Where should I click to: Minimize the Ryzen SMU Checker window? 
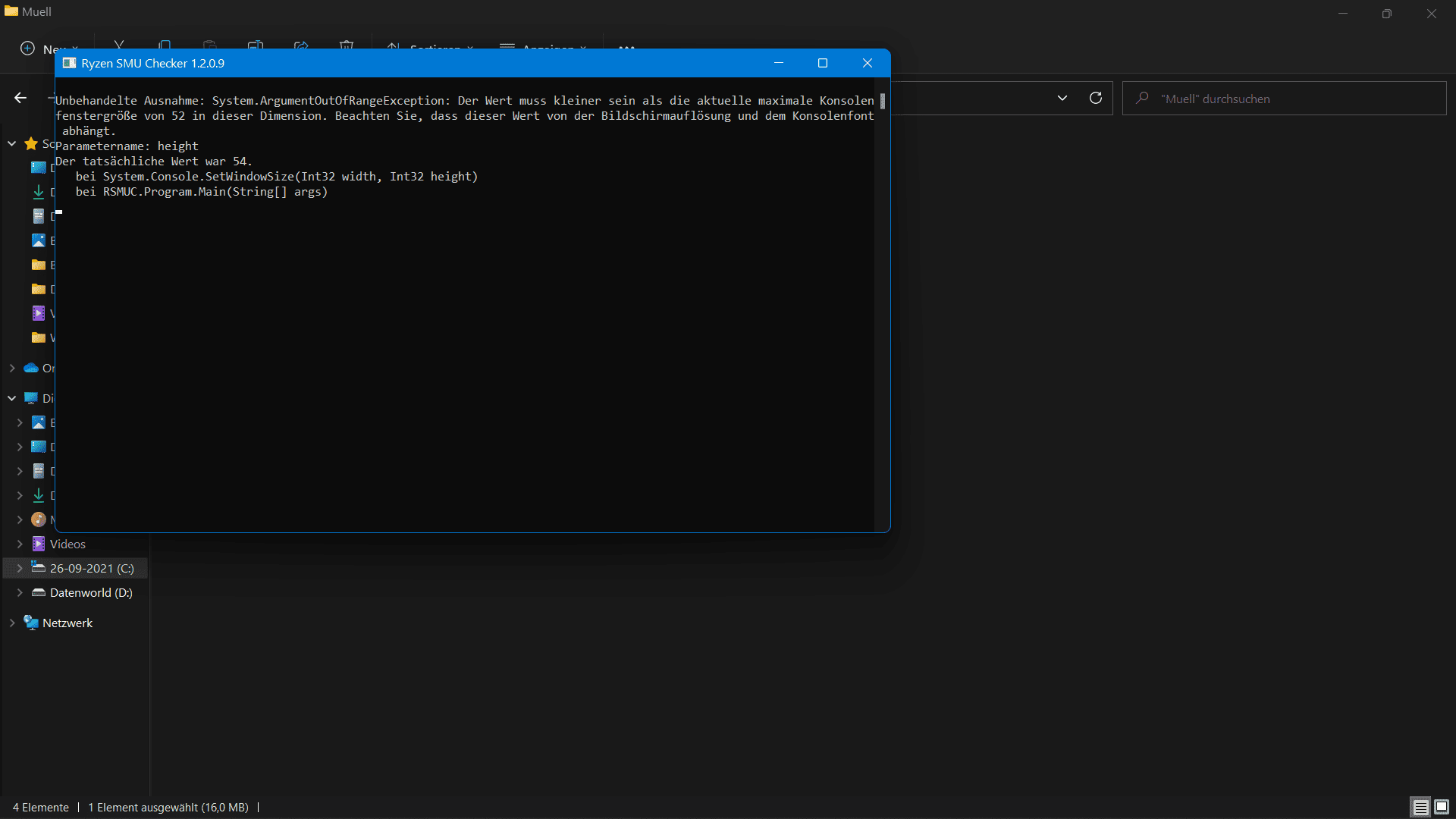[x=778, y=63]
